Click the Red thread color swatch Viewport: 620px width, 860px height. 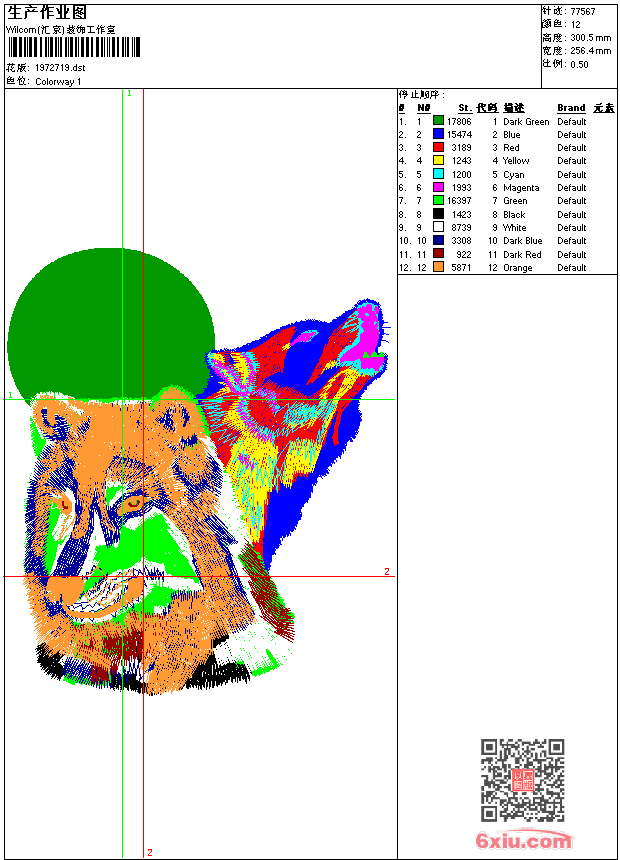pyautogui.click(x=438, y=147)
